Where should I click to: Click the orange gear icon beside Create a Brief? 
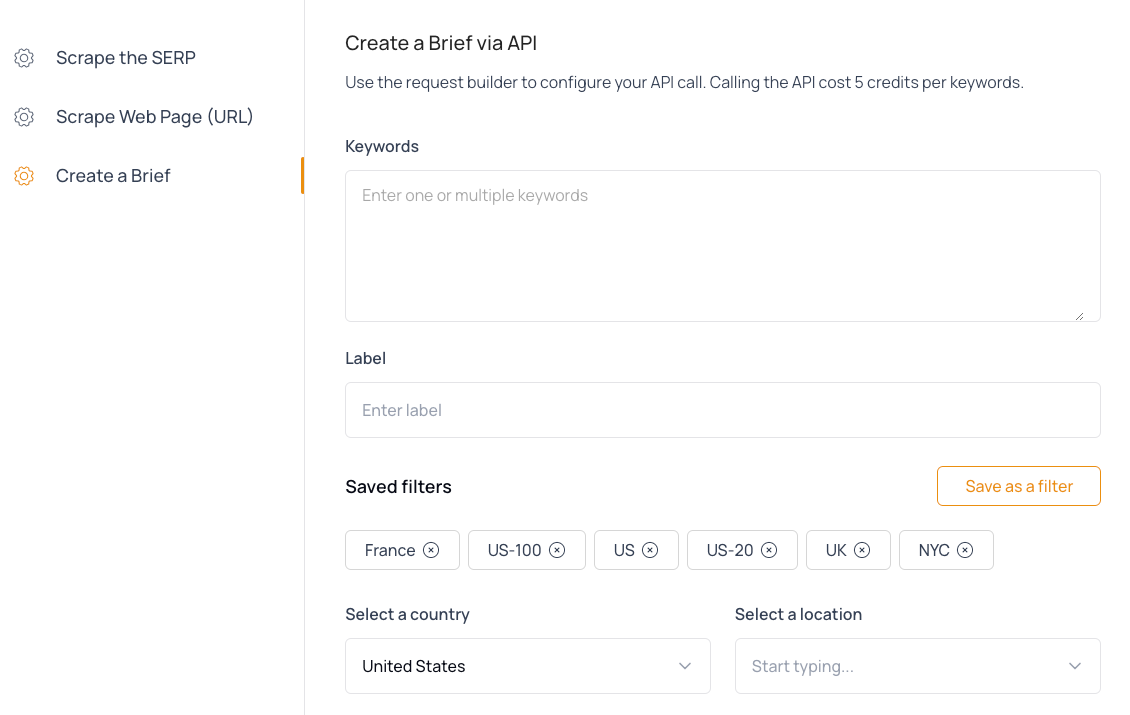[24, 175]
